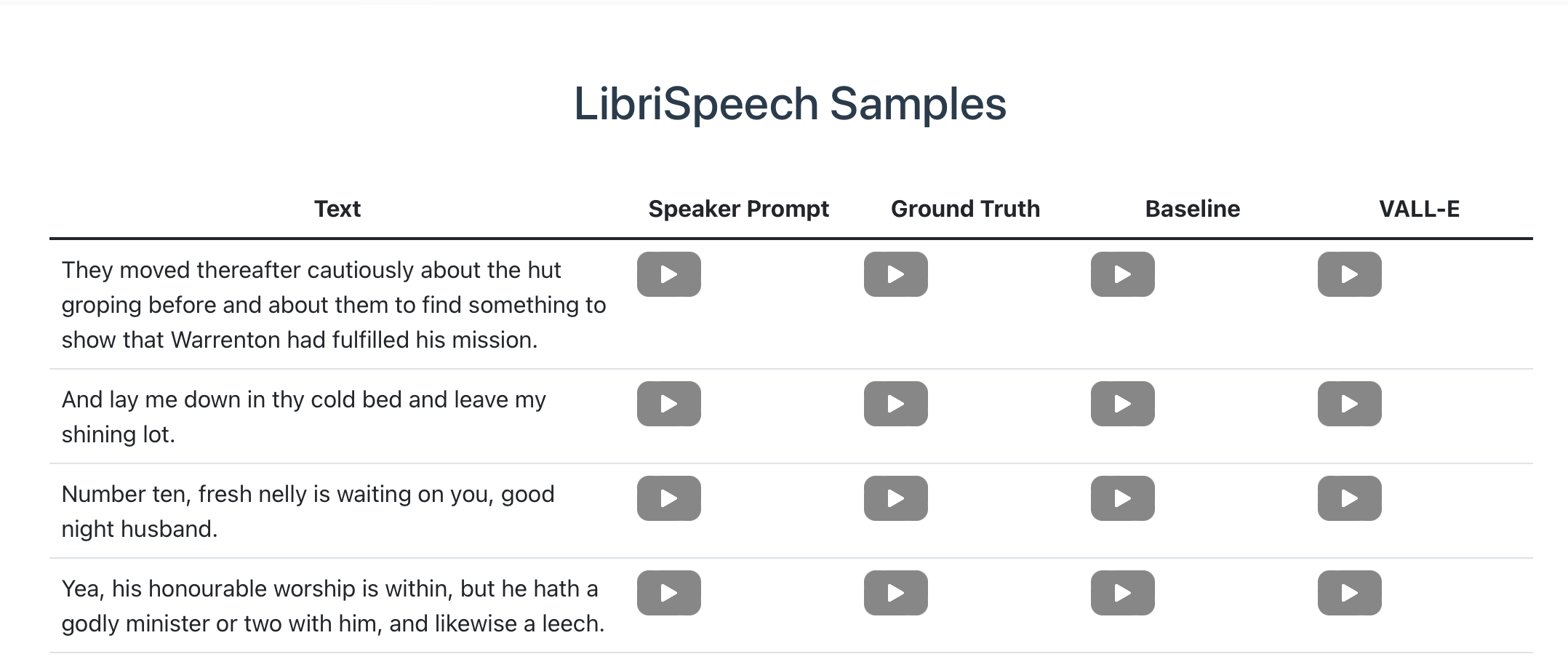
Task: Play Ground Truth for 'honourable worship' row
Action: (896, 593)
